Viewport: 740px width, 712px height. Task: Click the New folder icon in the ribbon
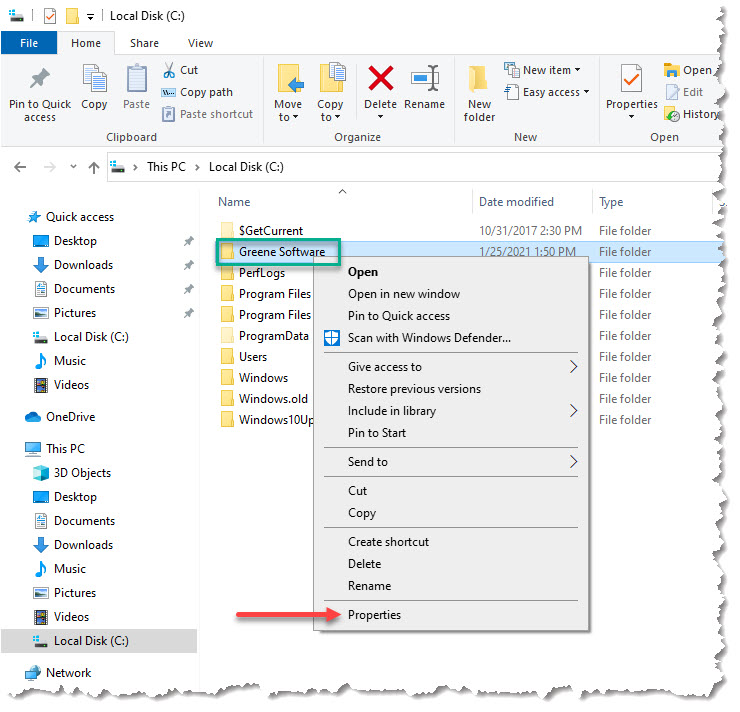point(479,81)
